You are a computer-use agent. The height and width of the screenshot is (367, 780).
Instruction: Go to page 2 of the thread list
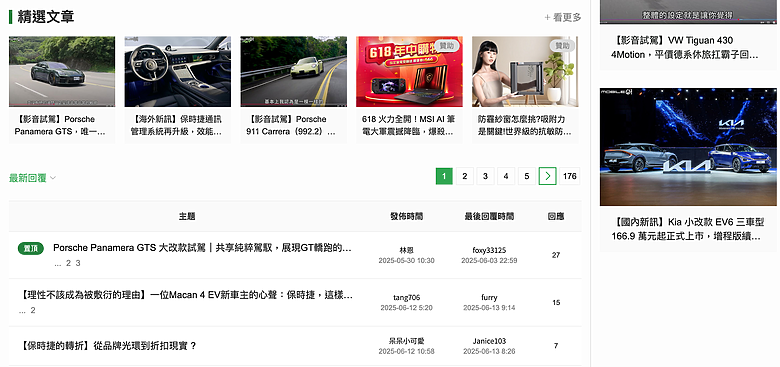click(x=465, y=176)
